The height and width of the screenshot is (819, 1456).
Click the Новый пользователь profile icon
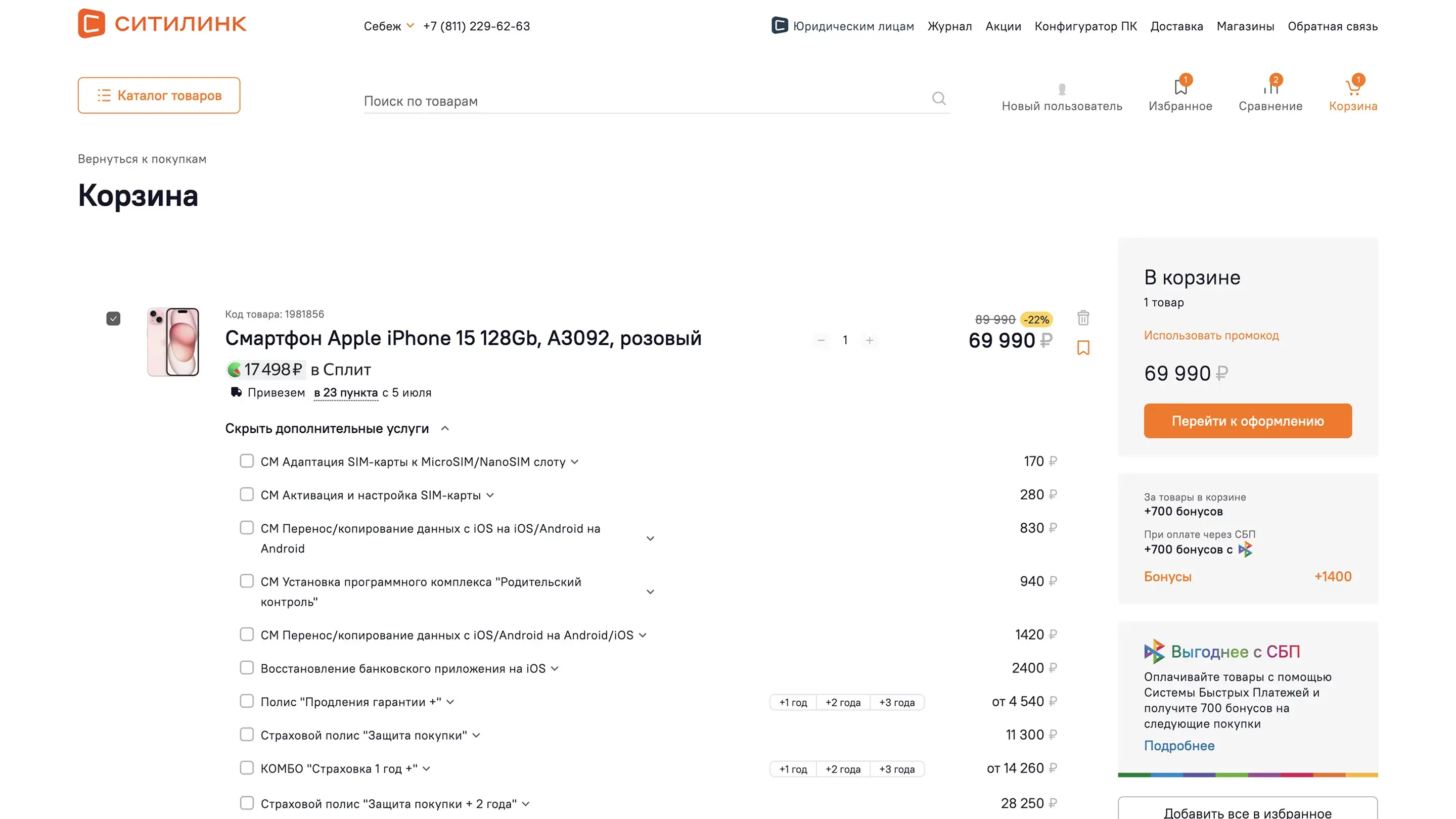pyautogui.click(x=1062, y=89)
